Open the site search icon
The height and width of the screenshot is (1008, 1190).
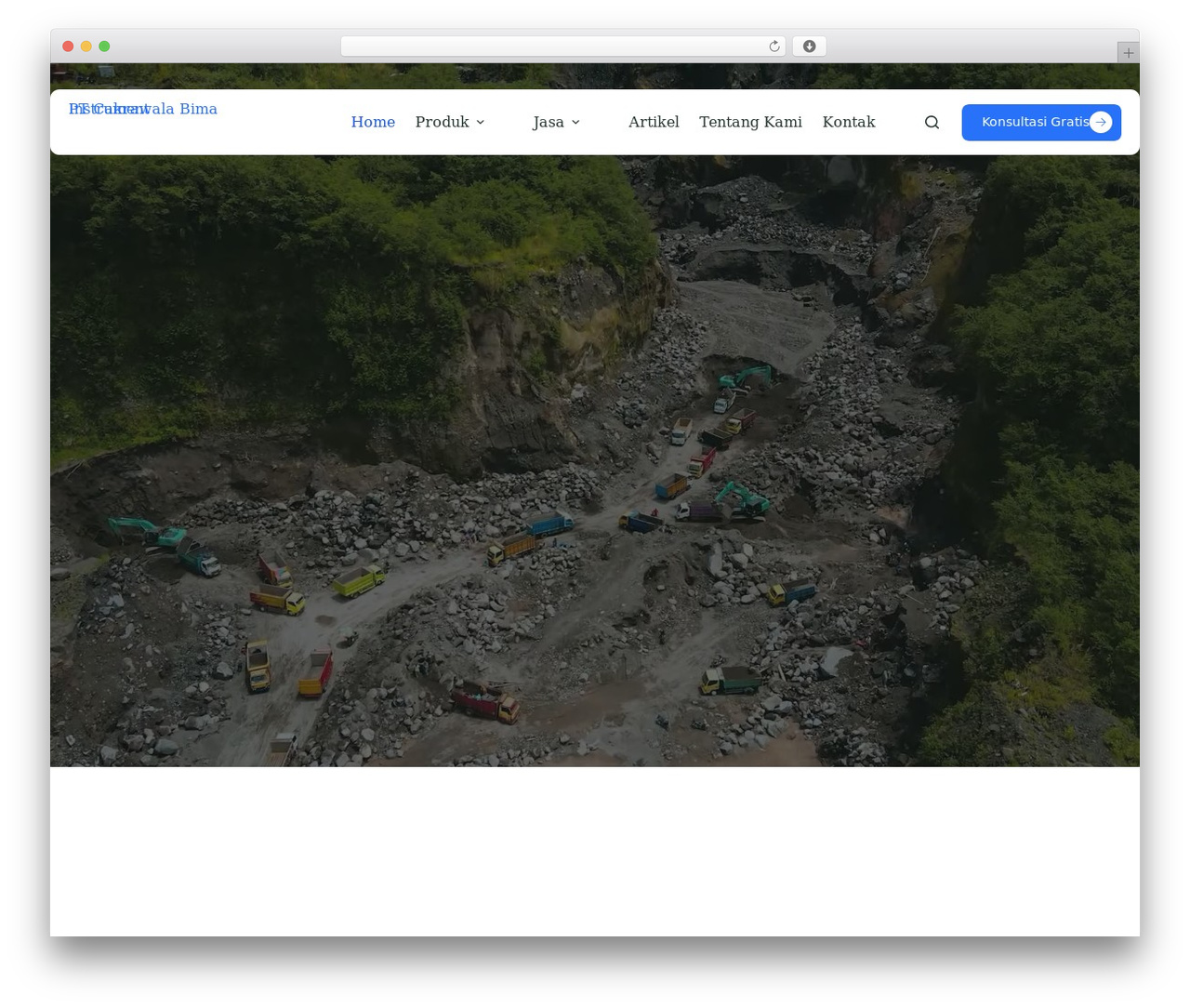coord(932,123)
